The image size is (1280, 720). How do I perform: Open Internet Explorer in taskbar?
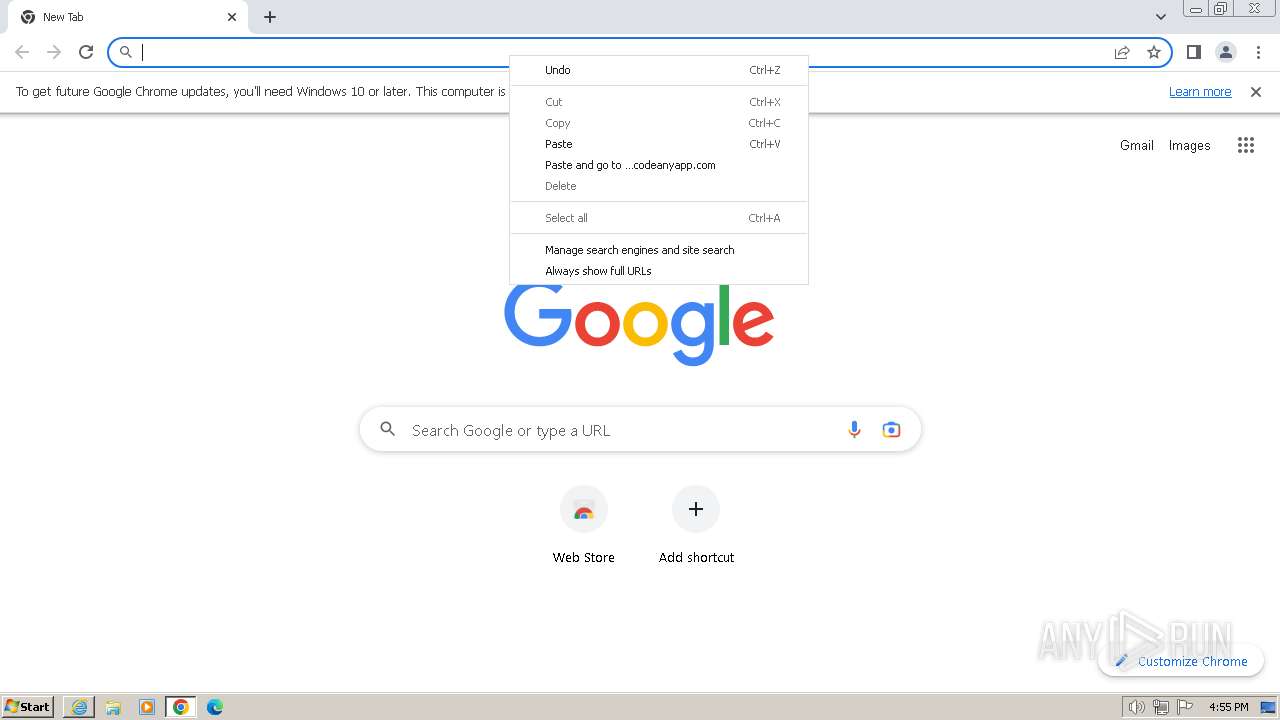(x=79, y=707)
